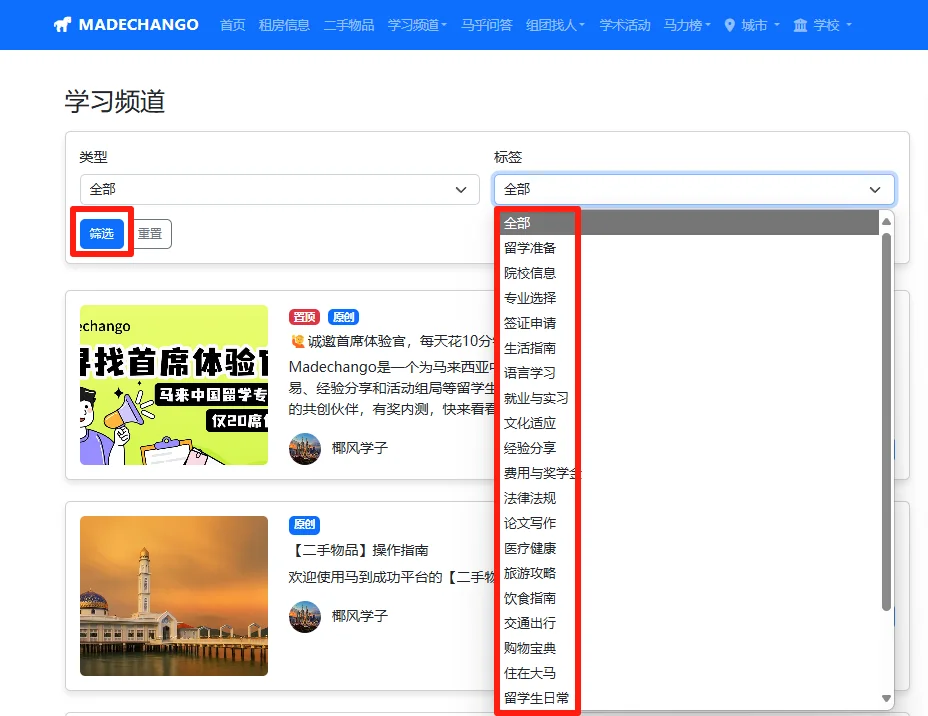The height and width of the screenshot is (716, 928).
Task: Pick 语言学习 tag option
Action: pyautogui.click(x=689, y=373)
